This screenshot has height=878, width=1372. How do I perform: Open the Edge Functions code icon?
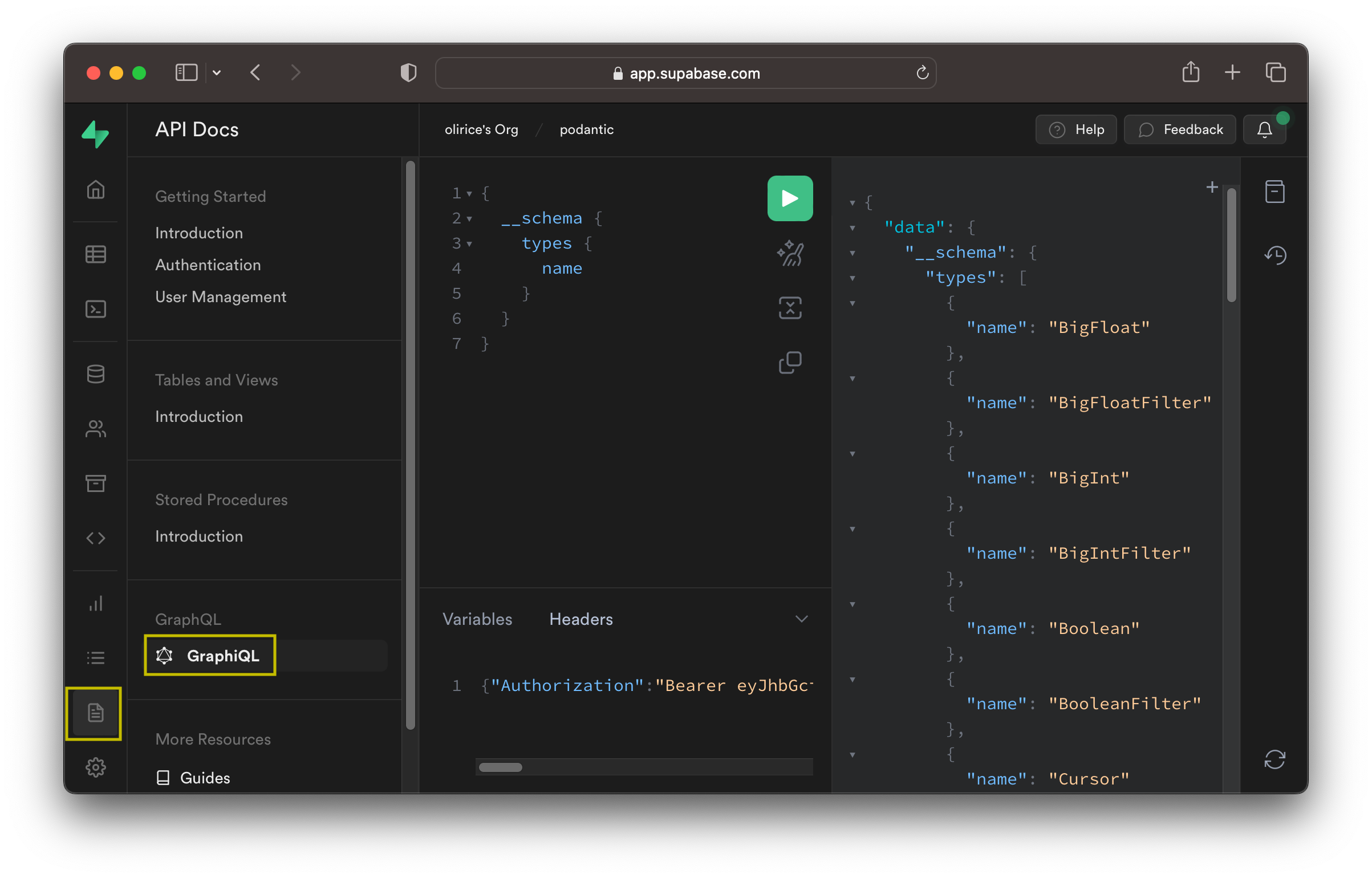(95, 538)
